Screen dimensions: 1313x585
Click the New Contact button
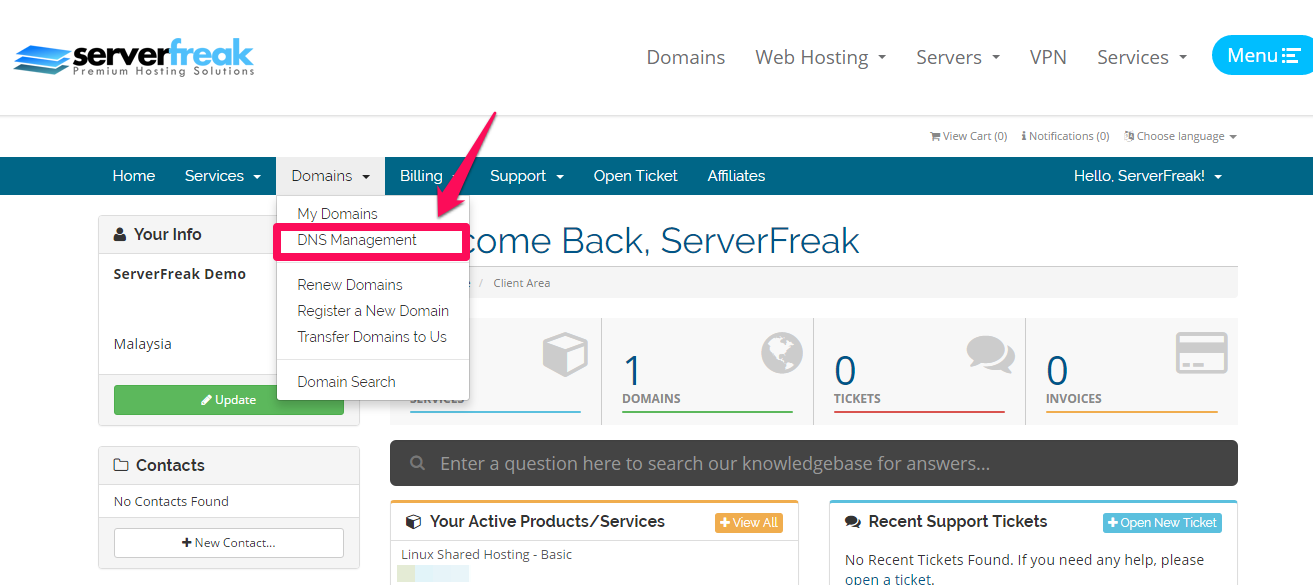coord(229,543)
